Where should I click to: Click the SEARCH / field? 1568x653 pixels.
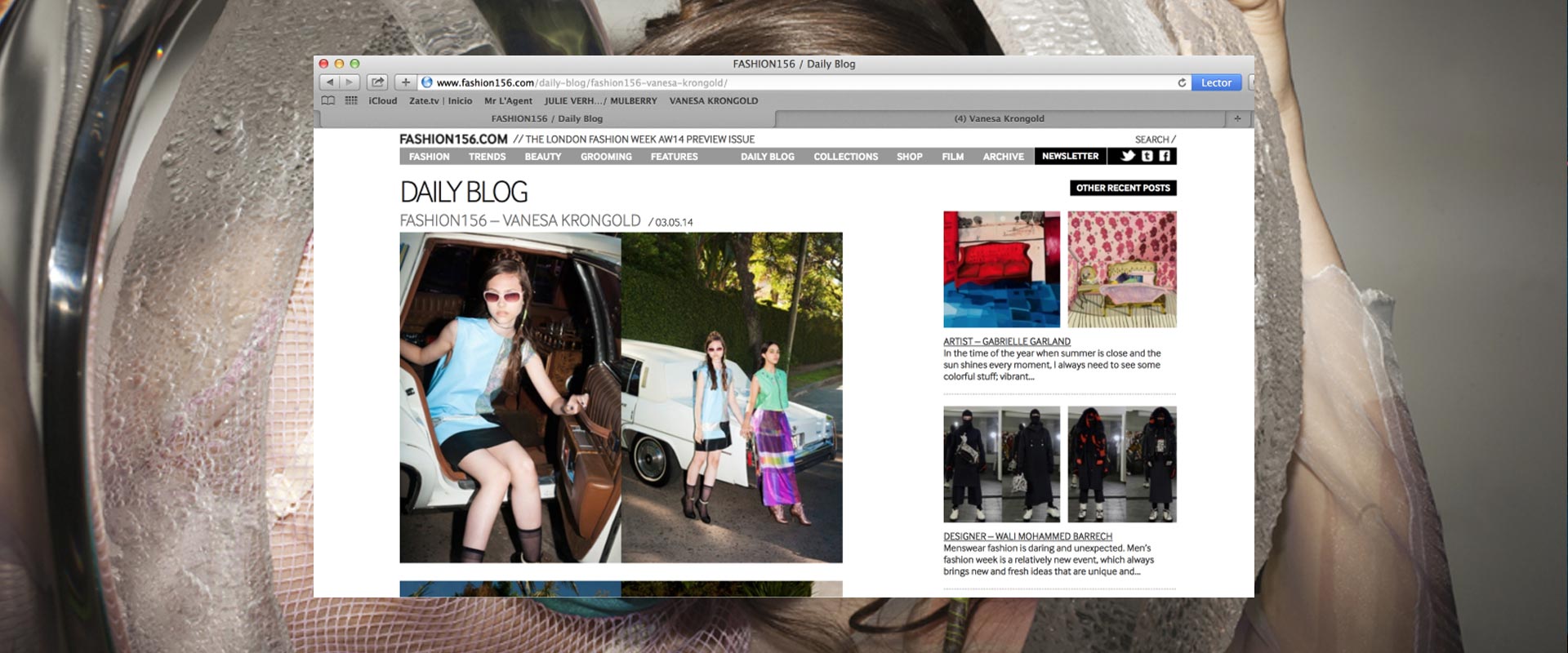(x=1156, y=140)
